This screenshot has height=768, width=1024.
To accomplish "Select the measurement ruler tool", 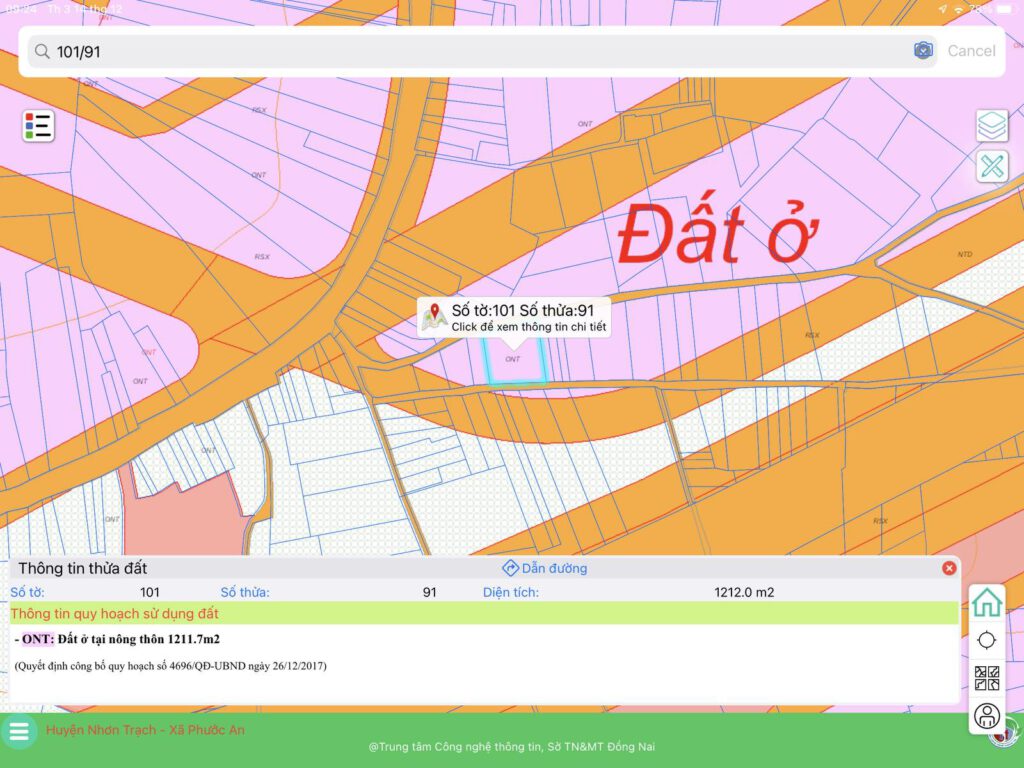I will pyautogui.click(x=991, y=166).
